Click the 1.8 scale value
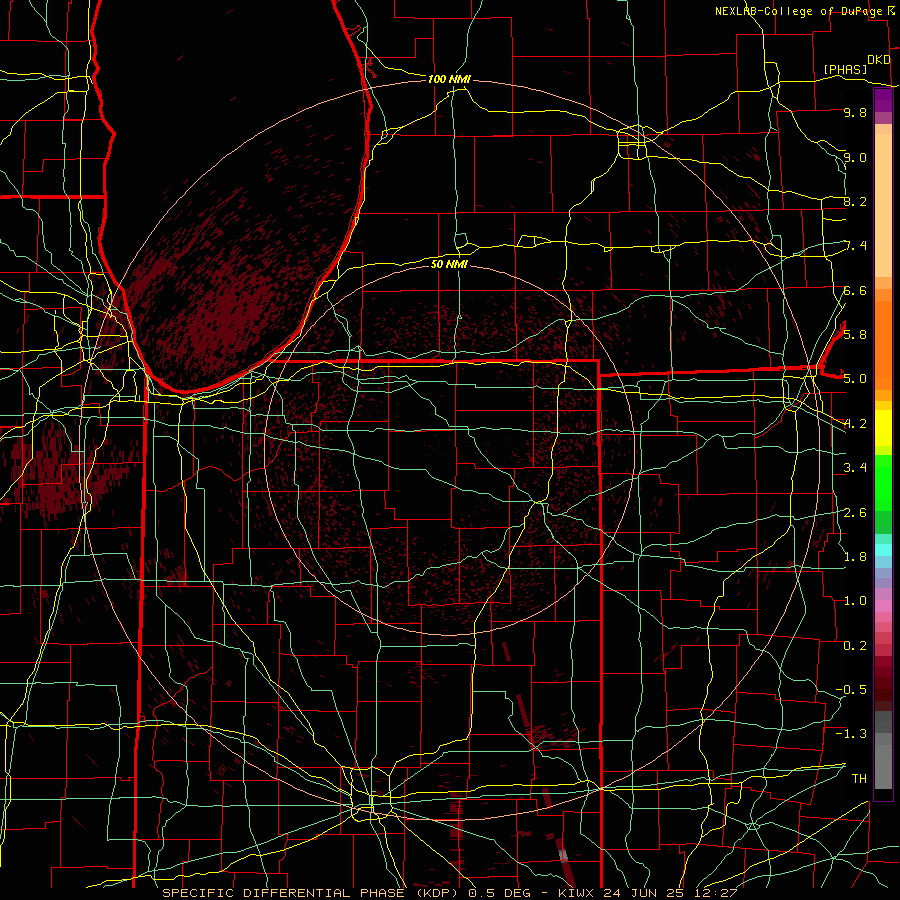 click(855, 556)
